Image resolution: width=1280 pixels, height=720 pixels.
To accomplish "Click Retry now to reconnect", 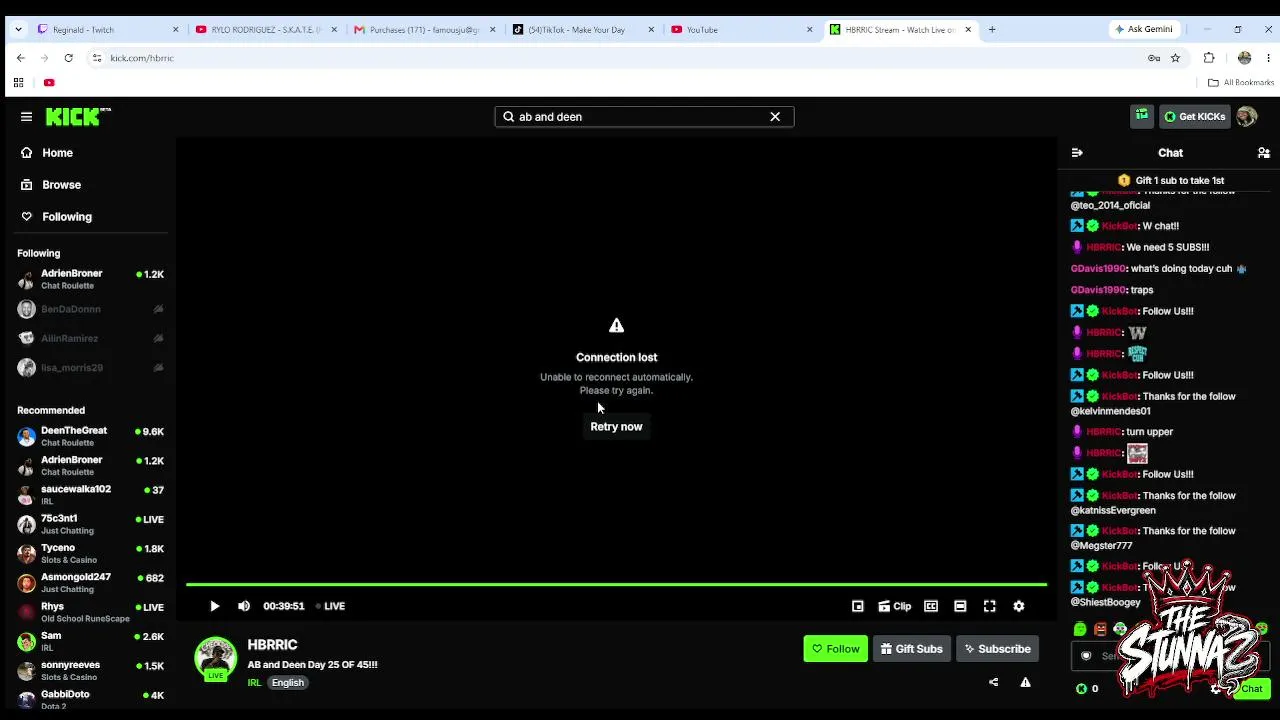I will pos(616,427).
